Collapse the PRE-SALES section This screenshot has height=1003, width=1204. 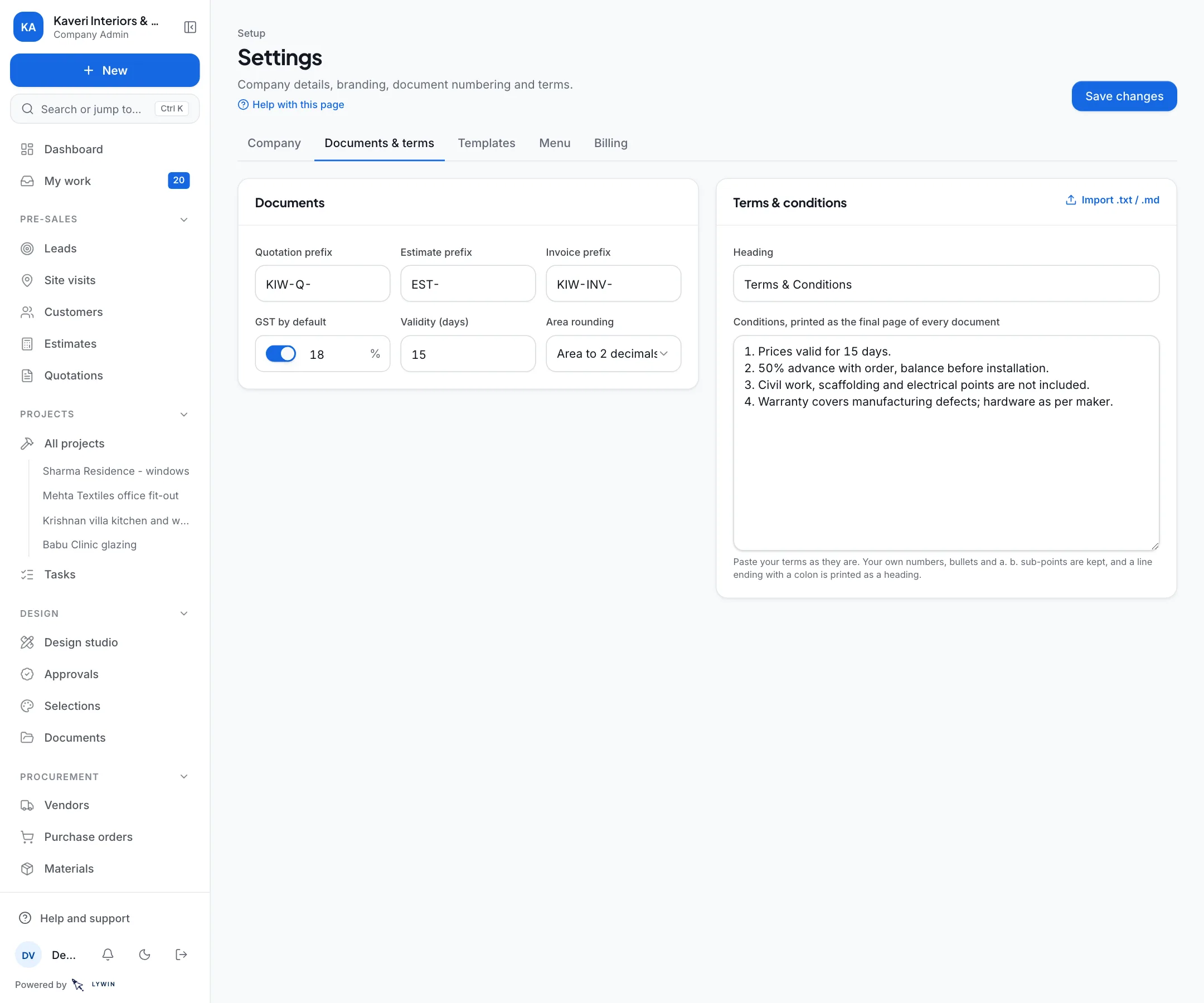point(184,220)
